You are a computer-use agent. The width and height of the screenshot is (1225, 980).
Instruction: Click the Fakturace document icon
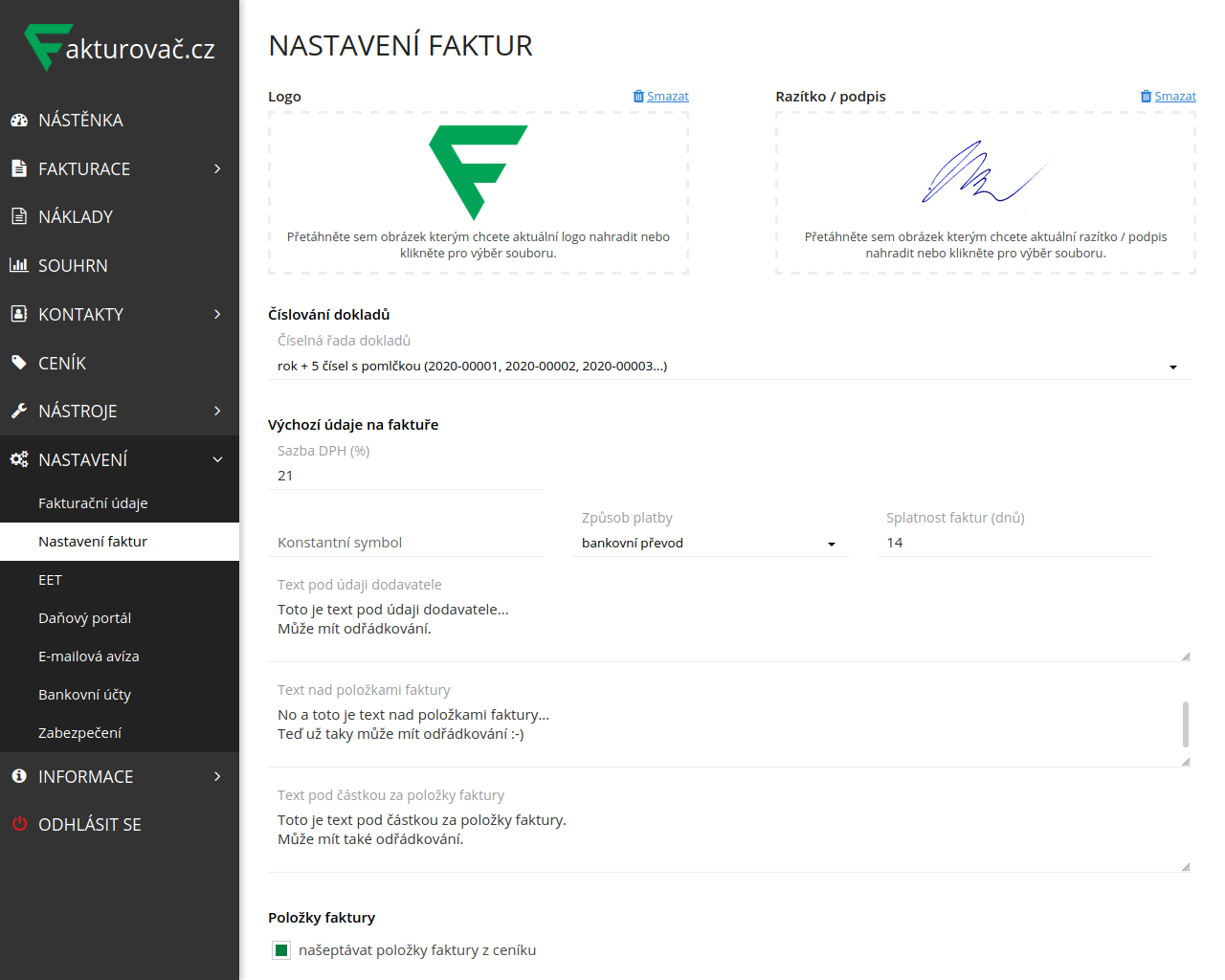tap(19, 168)
